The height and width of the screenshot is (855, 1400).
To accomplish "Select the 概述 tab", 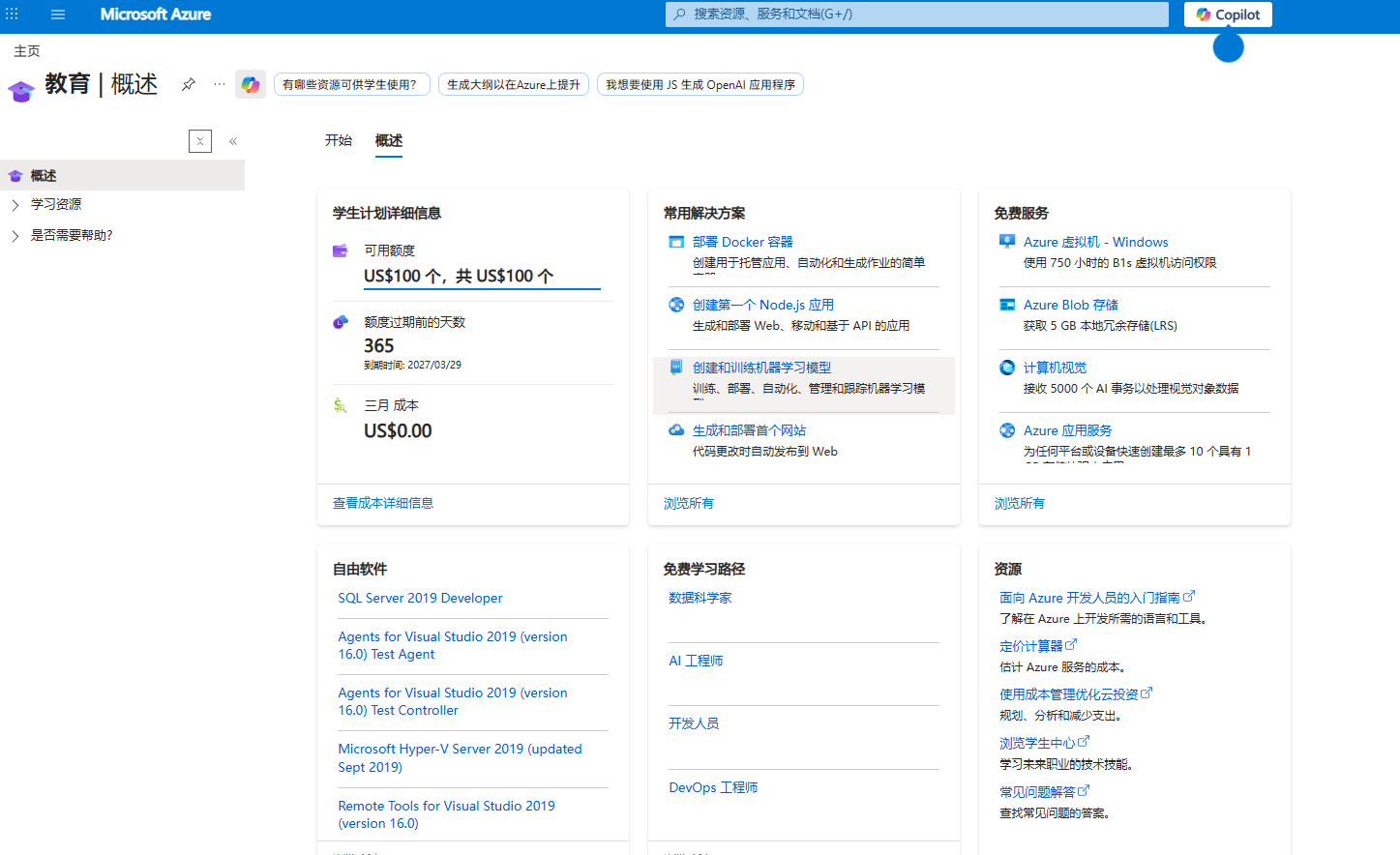I will pos(389,140).
